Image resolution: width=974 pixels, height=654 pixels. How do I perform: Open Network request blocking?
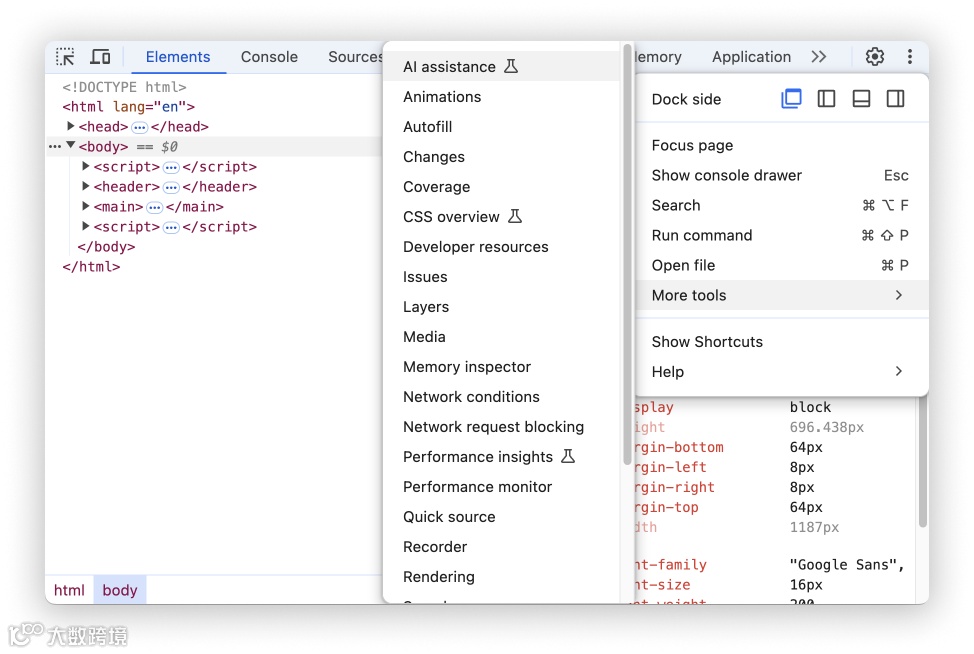(502, 427)
